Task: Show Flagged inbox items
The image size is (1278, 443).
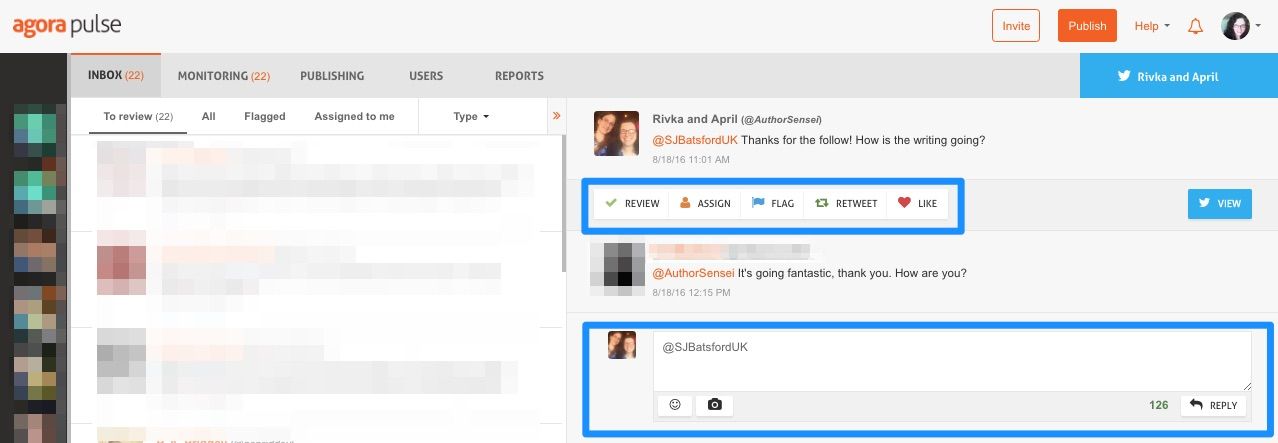Action: [265, 116]
